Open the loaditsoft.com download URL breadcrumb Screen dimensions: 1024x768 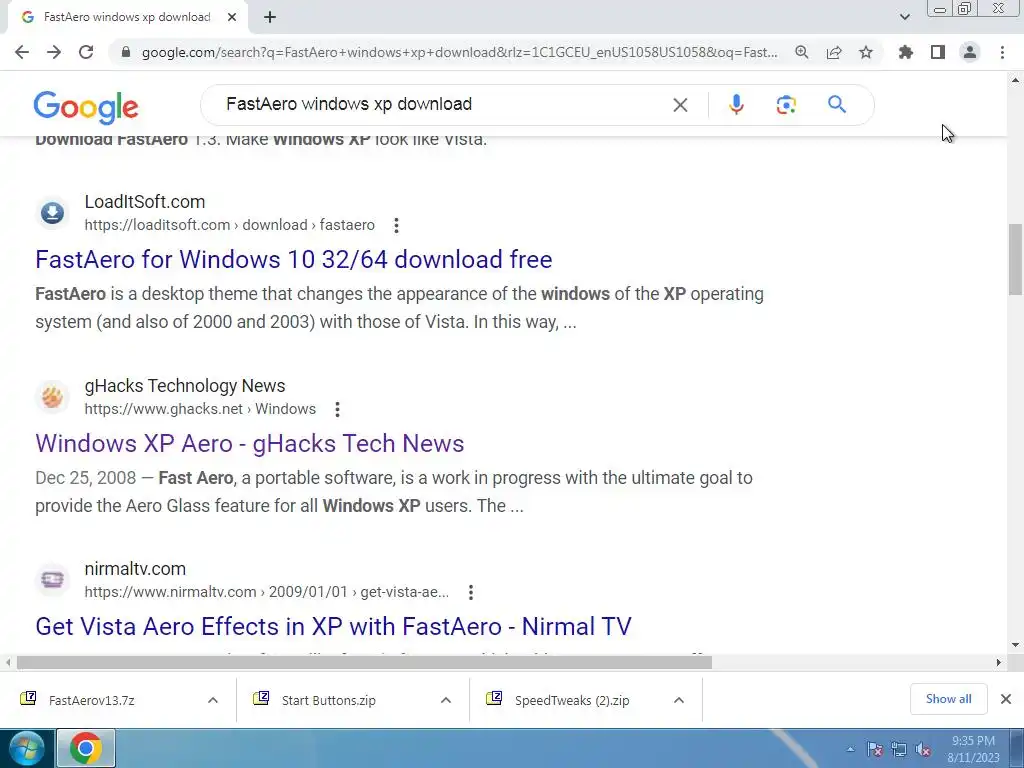(x=229, y=225)
